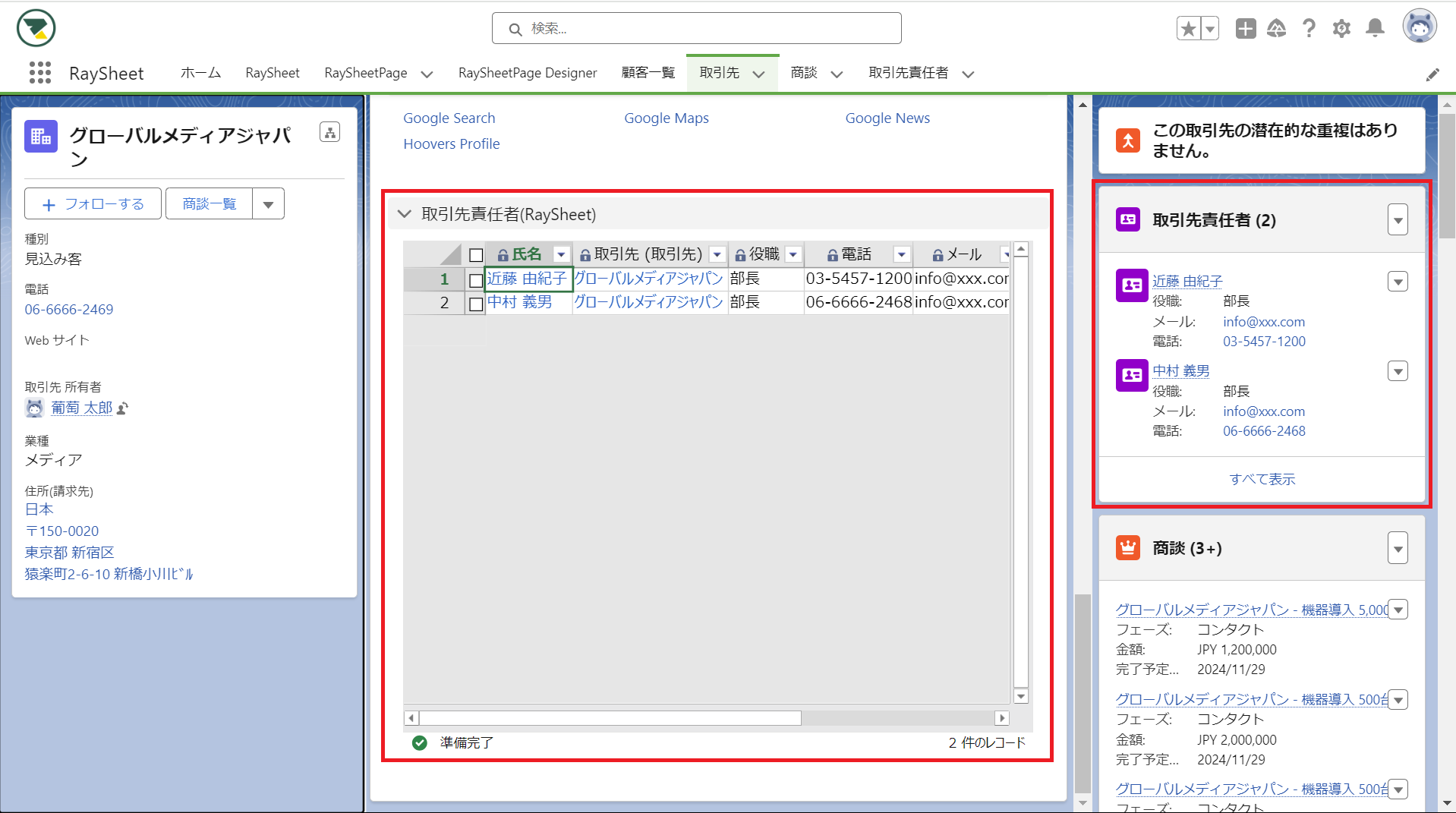Click the 取引先責任者 related list icon
Viewport: 1456px width, 813px height.
[x=1128, y=220]
